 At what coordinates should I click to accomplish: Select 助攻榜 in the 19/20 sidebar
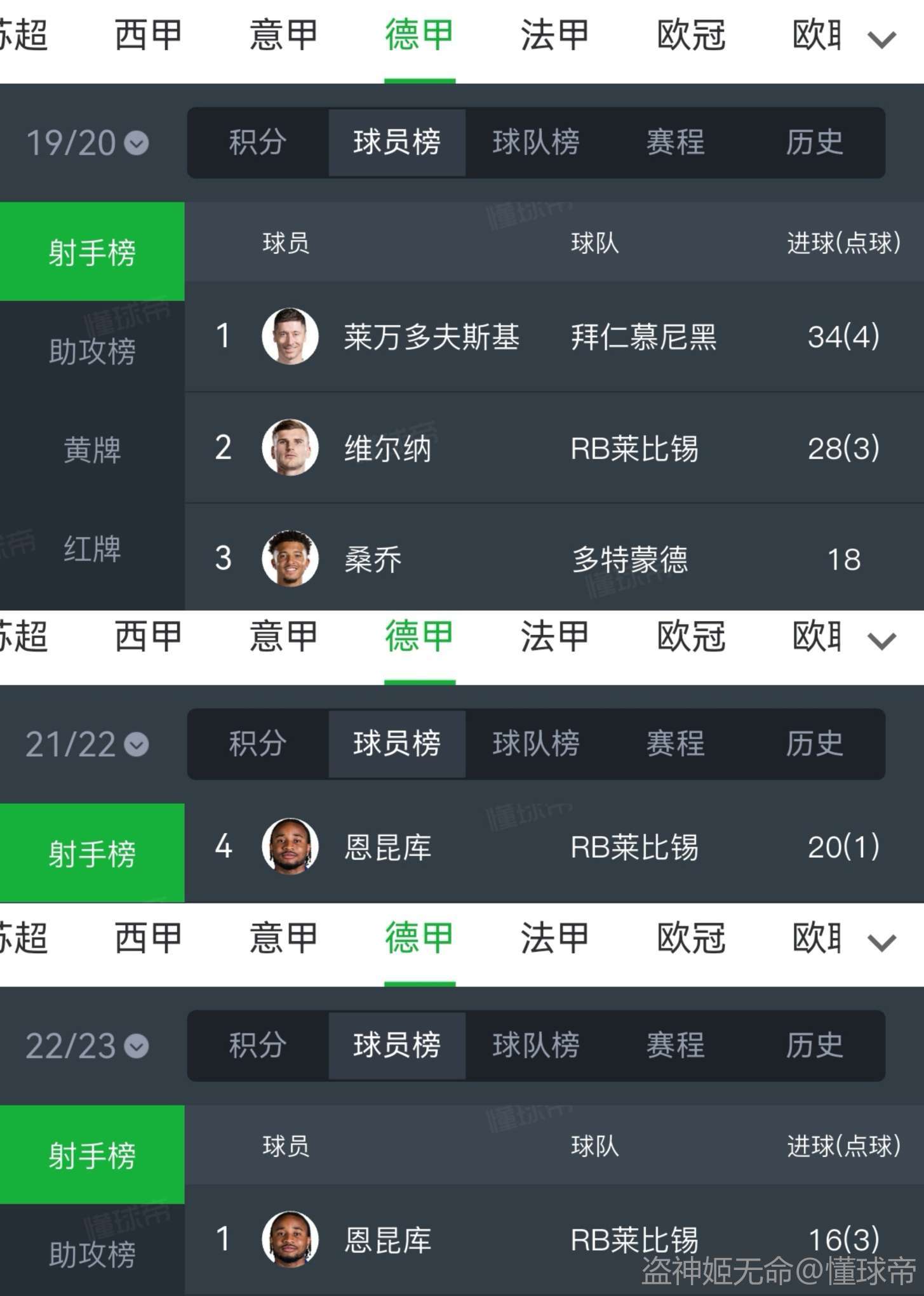92,351
